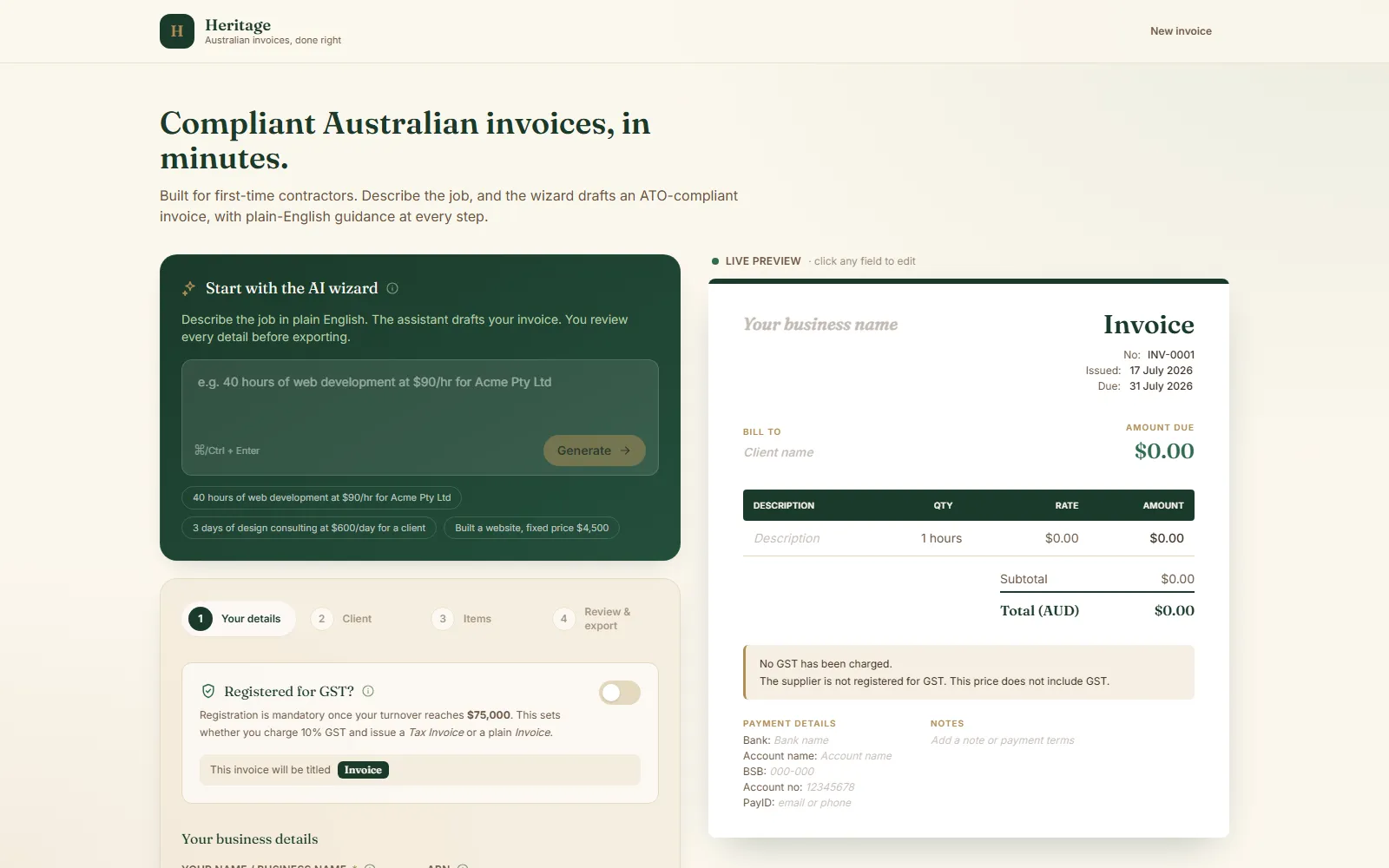Edit the Client name field in preview
1389x868 pixels.
coord(779,452)
